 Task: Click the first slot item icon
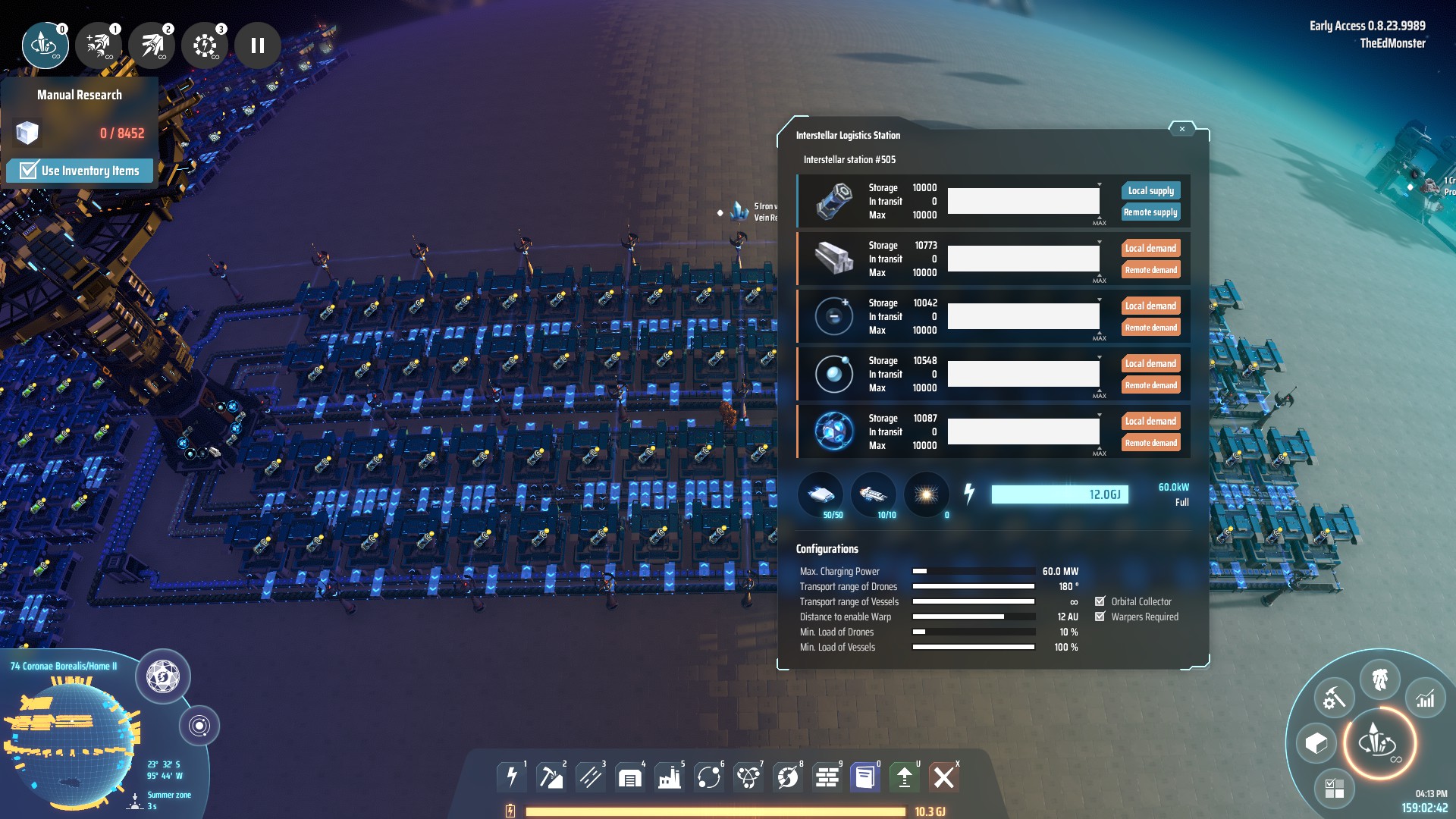click(834, 201)
